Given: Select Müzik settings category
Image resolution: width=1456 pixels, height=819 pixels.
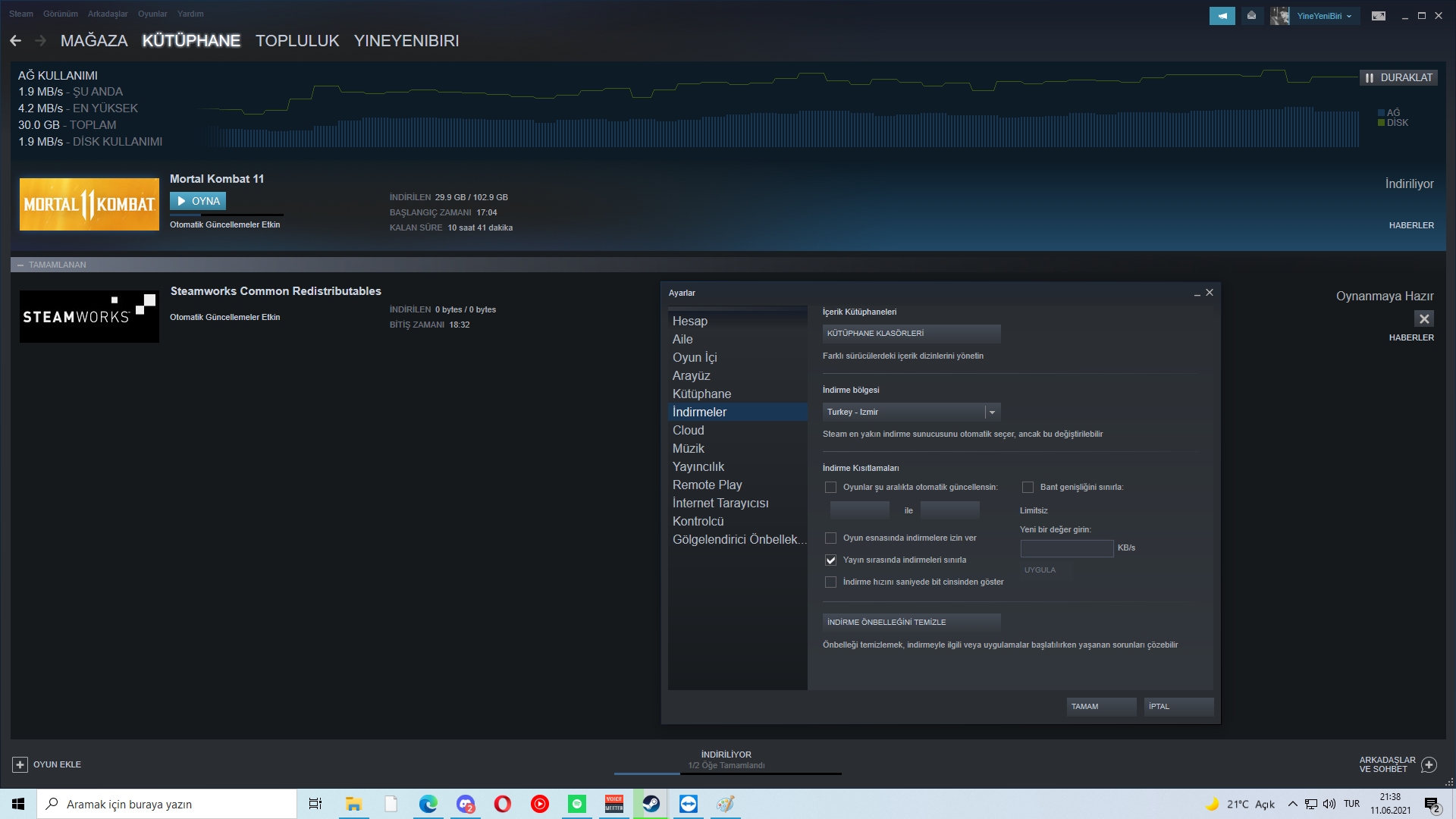Looking at the screenshot, I should tap(738, 448).
